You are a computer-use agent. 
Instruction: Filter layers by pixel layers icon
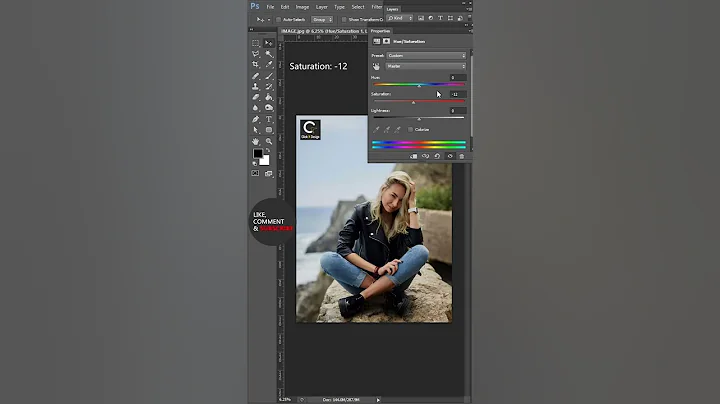[x=421, y=18]
